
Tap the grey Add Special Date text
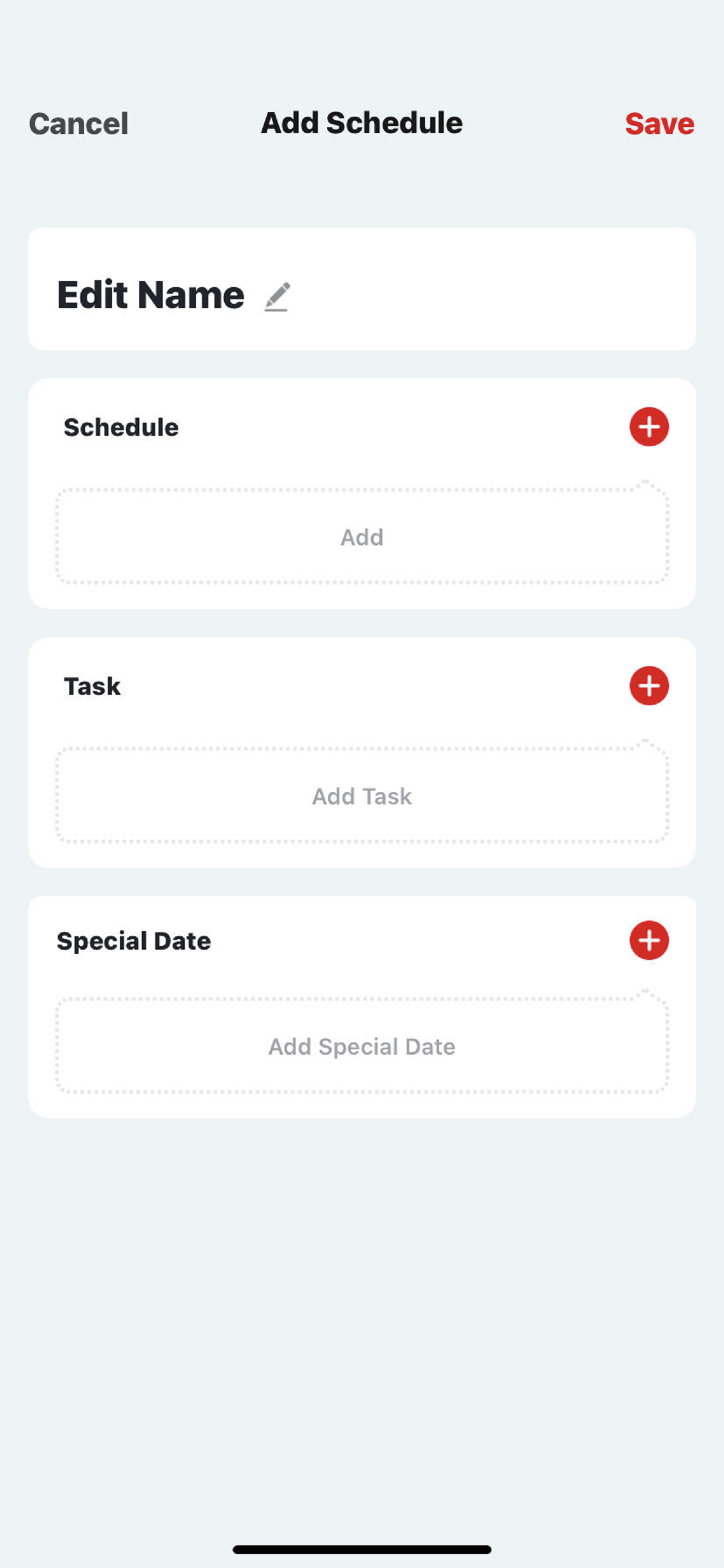point(362,1046)
